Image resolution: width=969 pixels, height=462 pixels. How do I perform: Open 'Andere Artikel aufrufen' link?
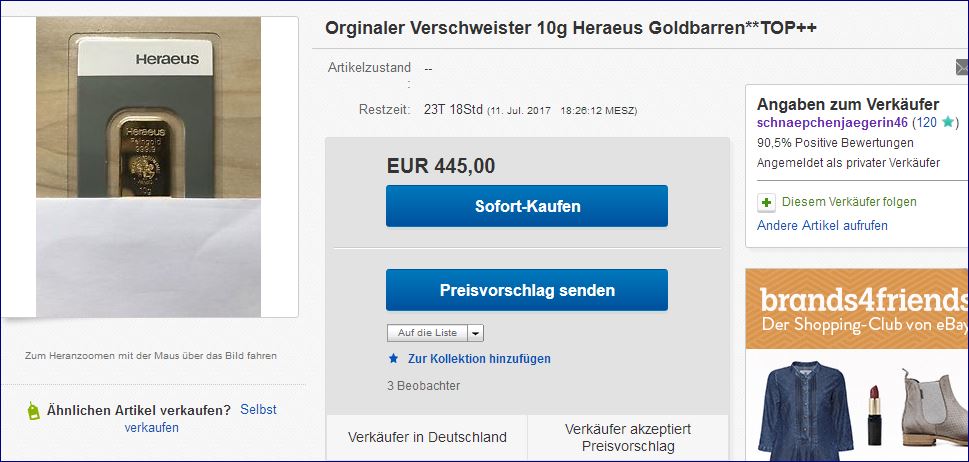click(x=822, y=225)
